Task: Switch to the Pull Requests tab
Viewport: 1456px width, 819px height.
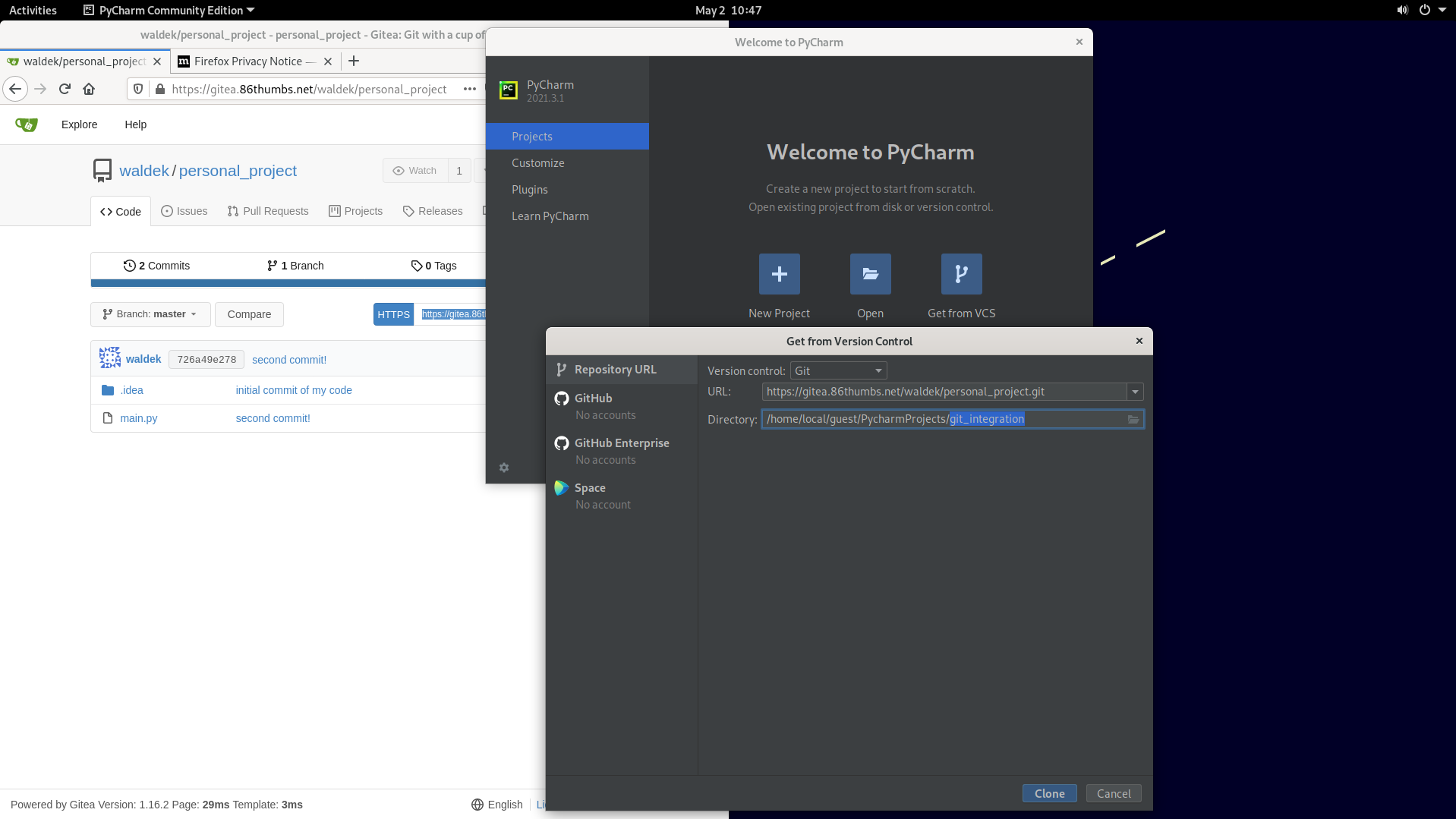Action: (268, 211)
